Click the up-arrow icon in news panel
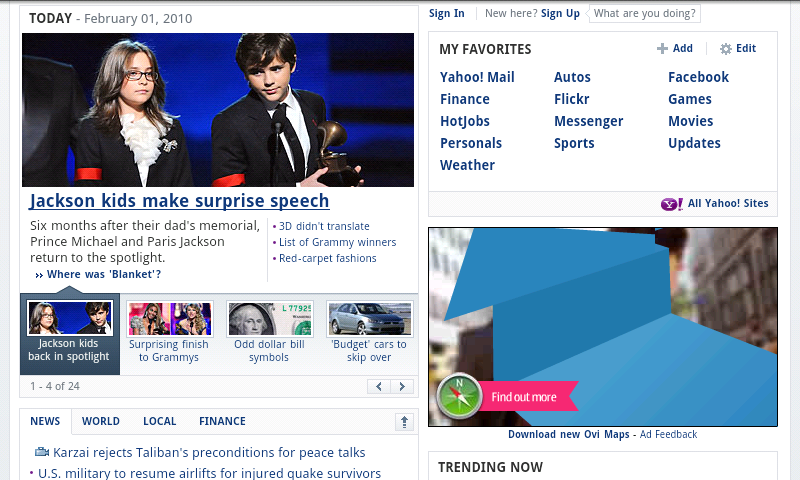 [404, 422]
